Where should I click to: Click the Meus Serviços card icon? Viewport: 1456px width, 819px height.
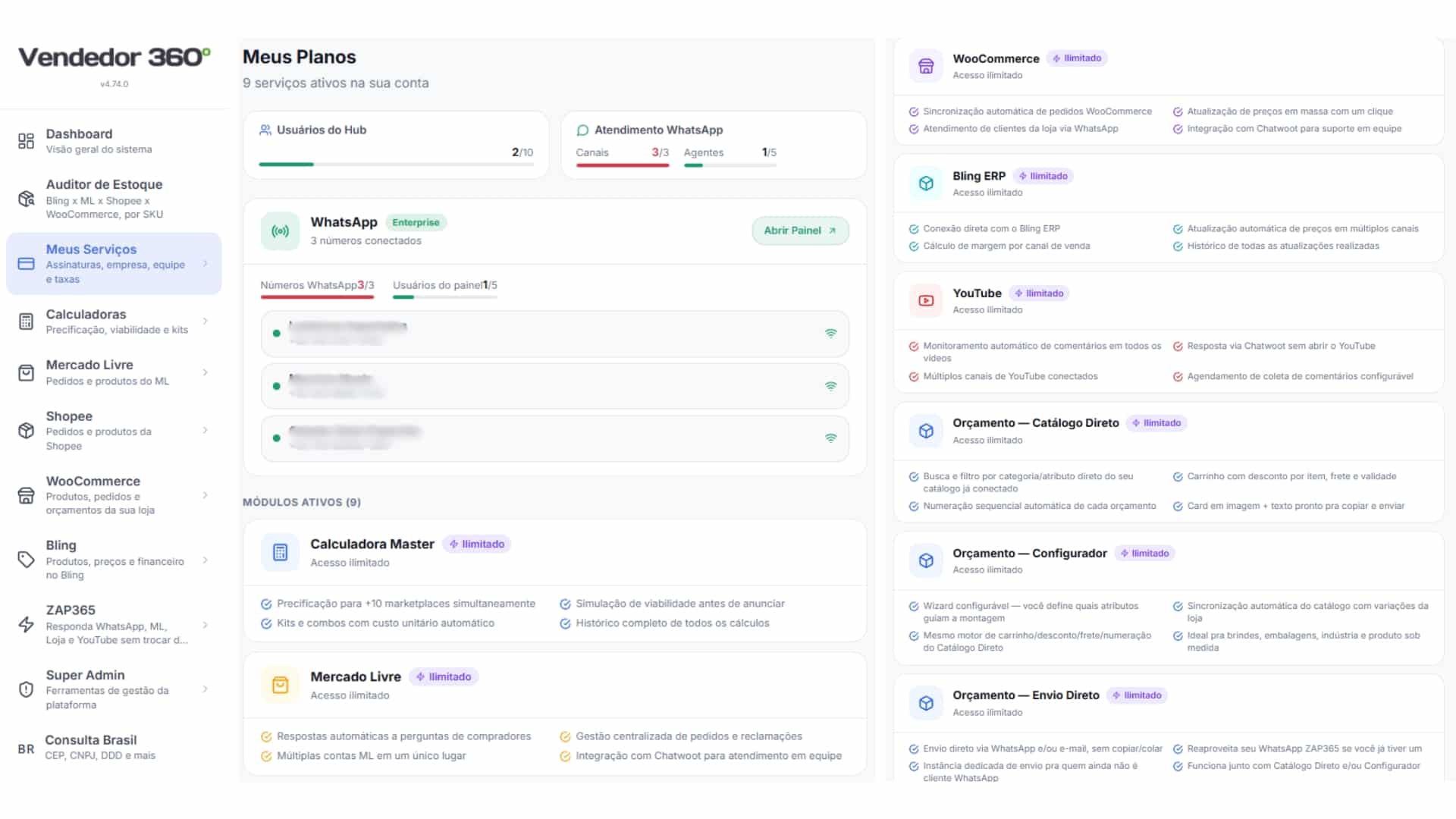(x=26, y=264)
